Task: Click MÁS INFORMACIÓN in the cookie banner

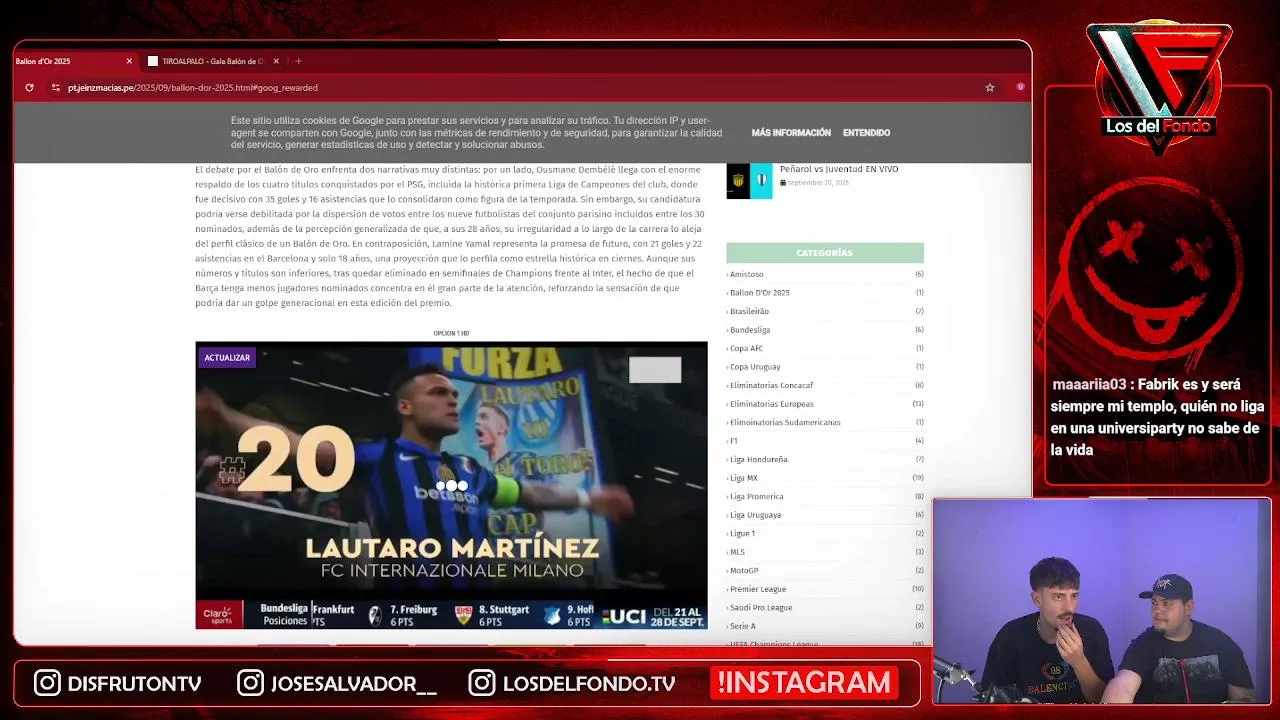Action: pyautogui.click(x=791, y=133)
